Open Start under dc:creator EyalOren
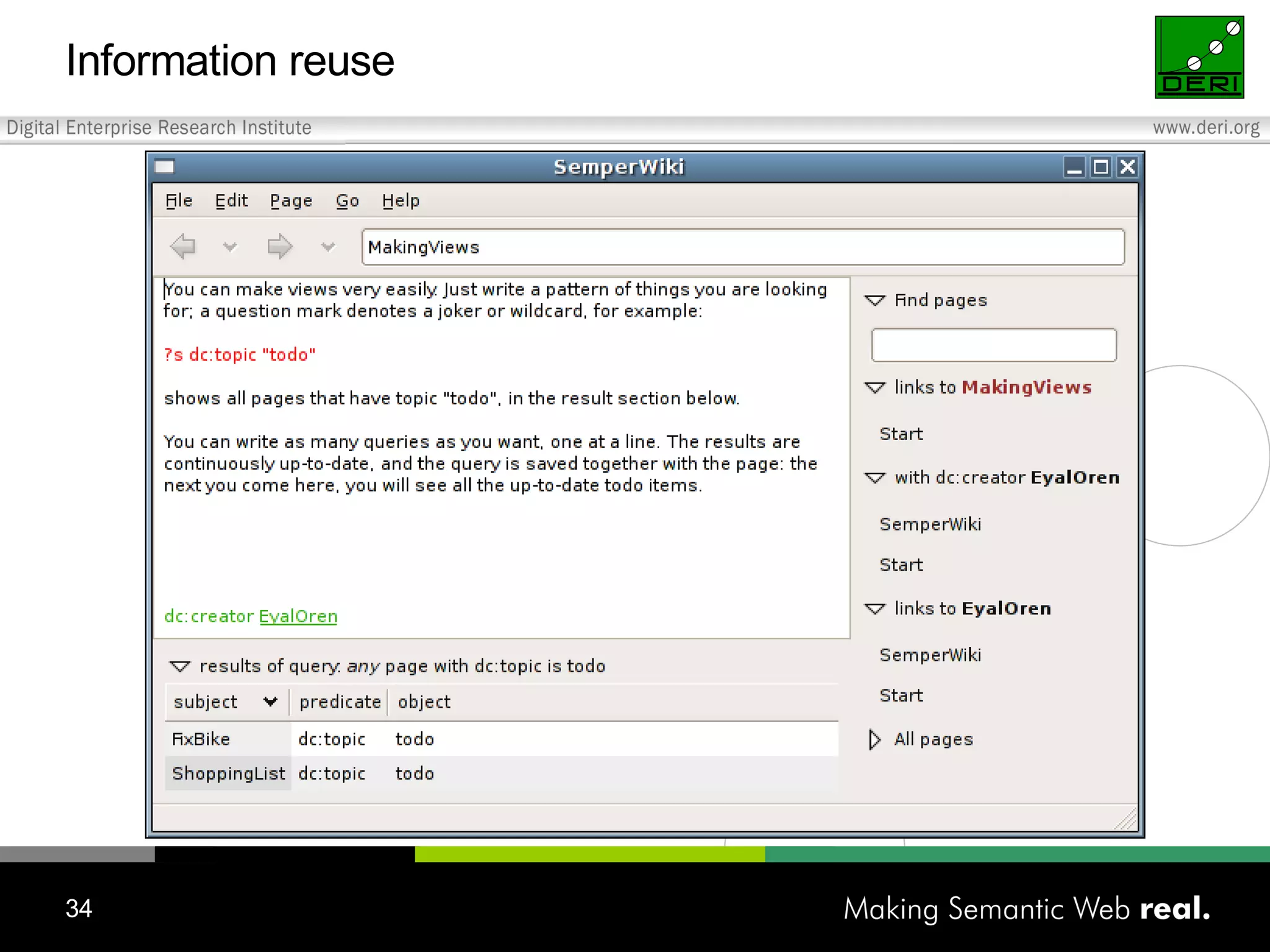This screenshot has width=1270, height=952. pos(901,565)
